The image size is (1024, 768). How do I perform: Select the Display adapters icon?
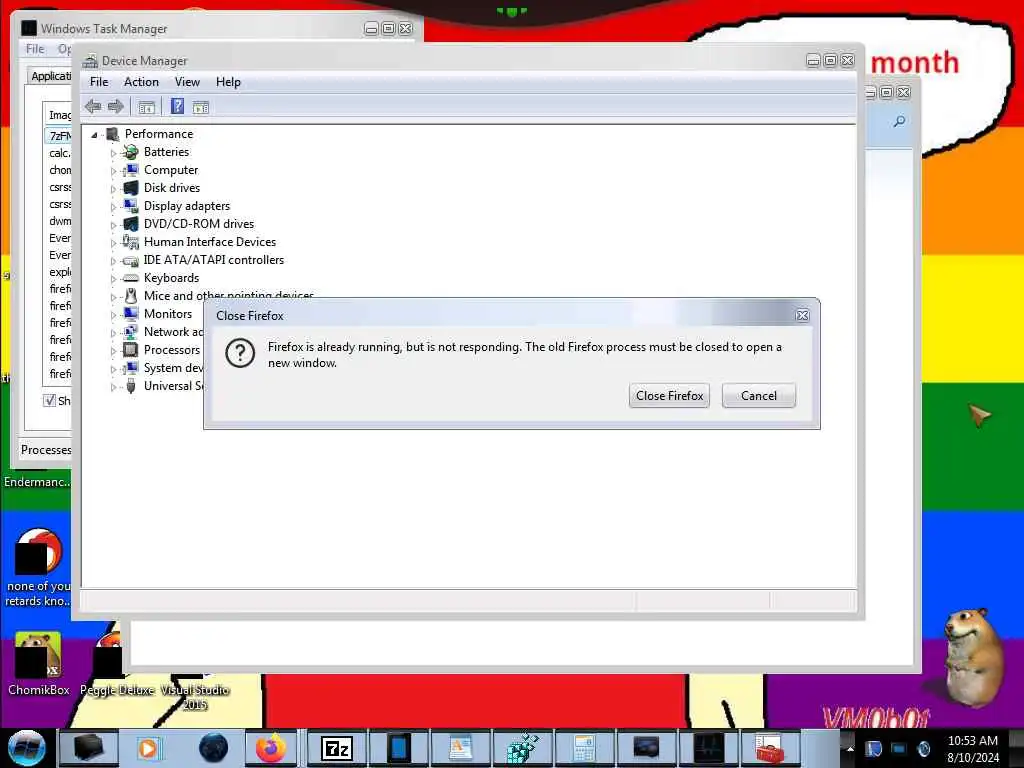coord(131,206)
